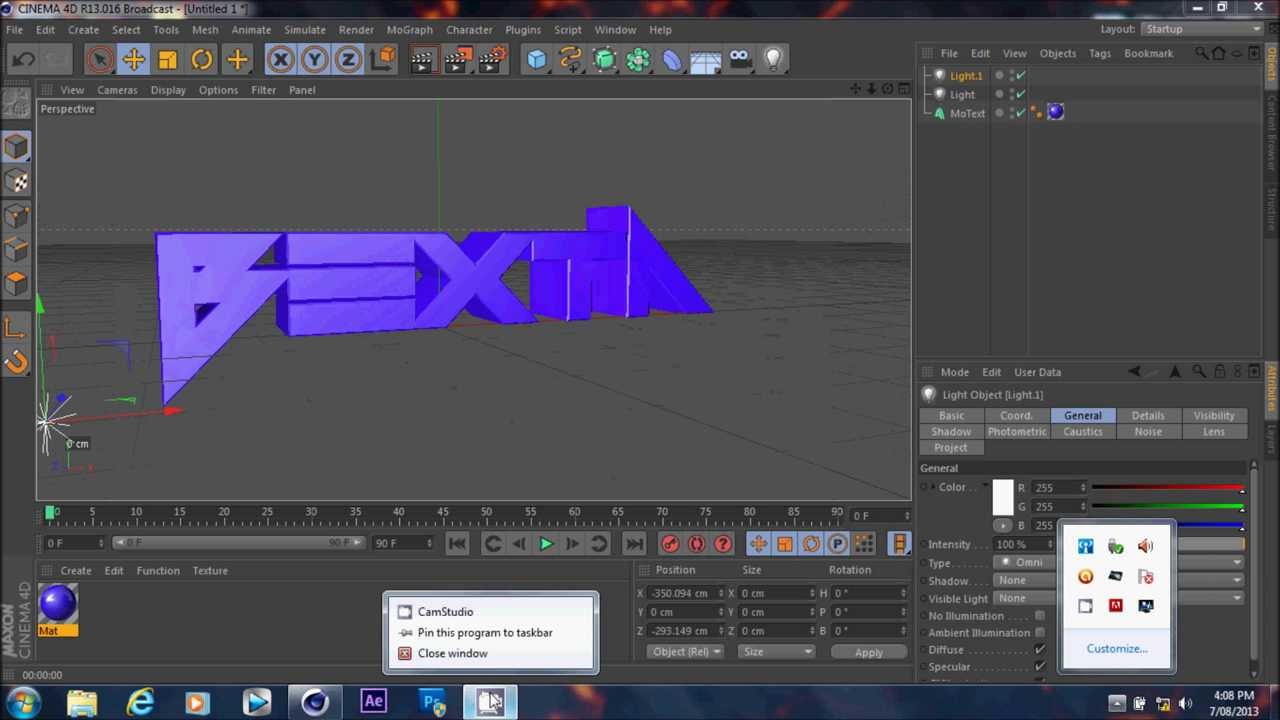Image resolution: width=1280 pixels, height=720 pixels.
Task: Activate the Live Selection arrow tool
Action: click(x=99, y=60)
